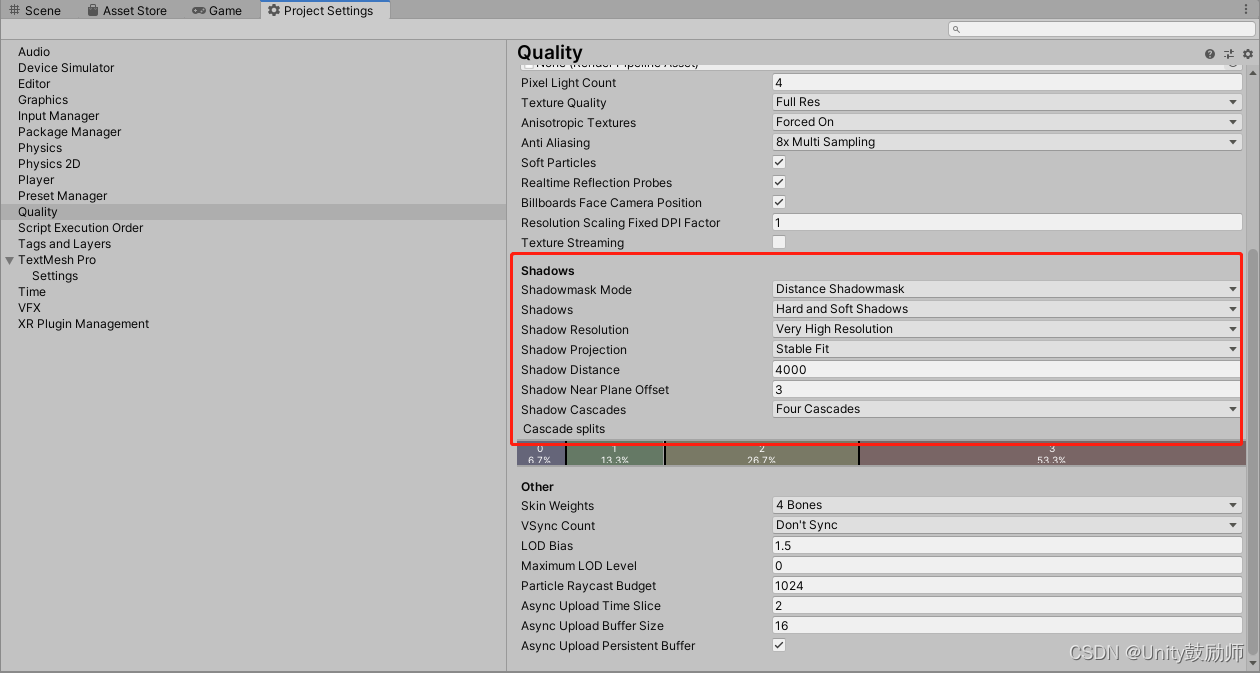Screen dimensions: 1260x673
Task: Click the Maximum LOD Level field
Action: [1007, 565]
